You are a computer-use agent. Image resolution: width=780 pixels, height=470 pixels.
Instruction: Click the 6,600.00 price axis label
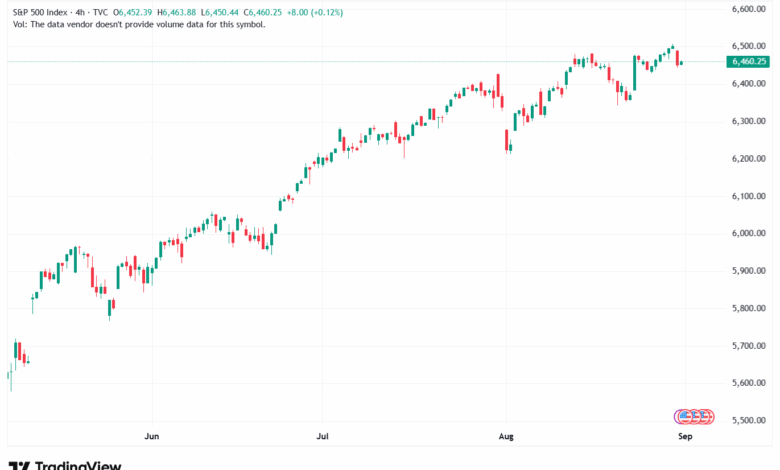pyautogui.click(x=748, y=9)
